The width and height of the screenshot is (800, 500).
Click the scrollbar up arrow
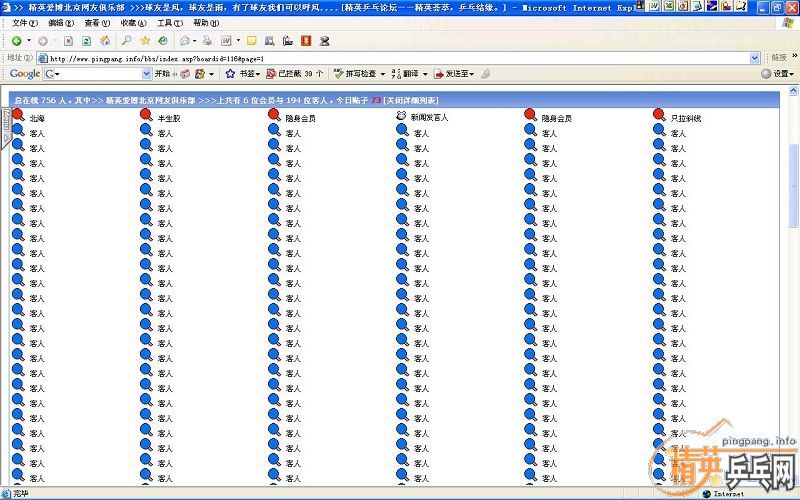793,91
